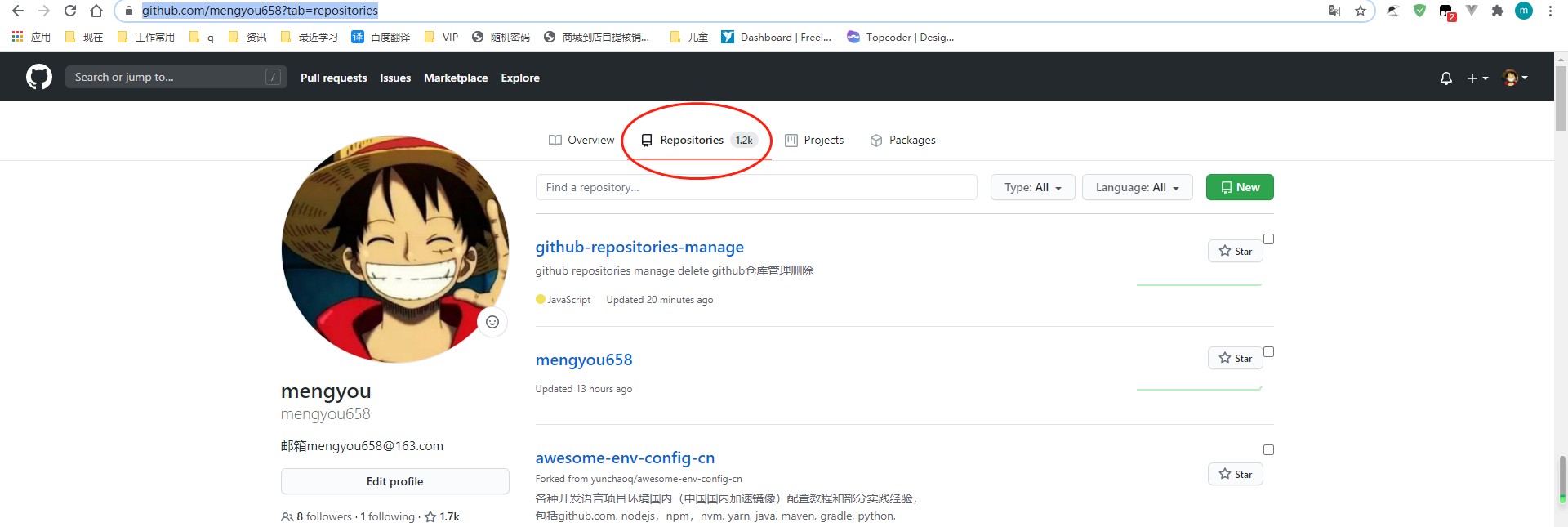Open GitHub notifications bell
Image resolution: width=1568 pixels, height=527 pixels.
point(1446,78)
